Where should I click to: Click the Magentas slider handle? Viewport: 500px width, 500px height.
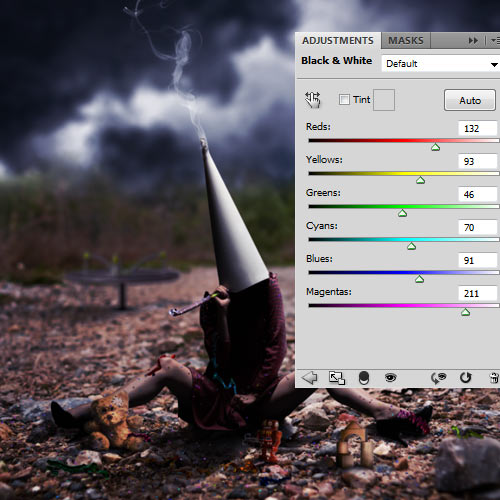(x=465, y=312)
